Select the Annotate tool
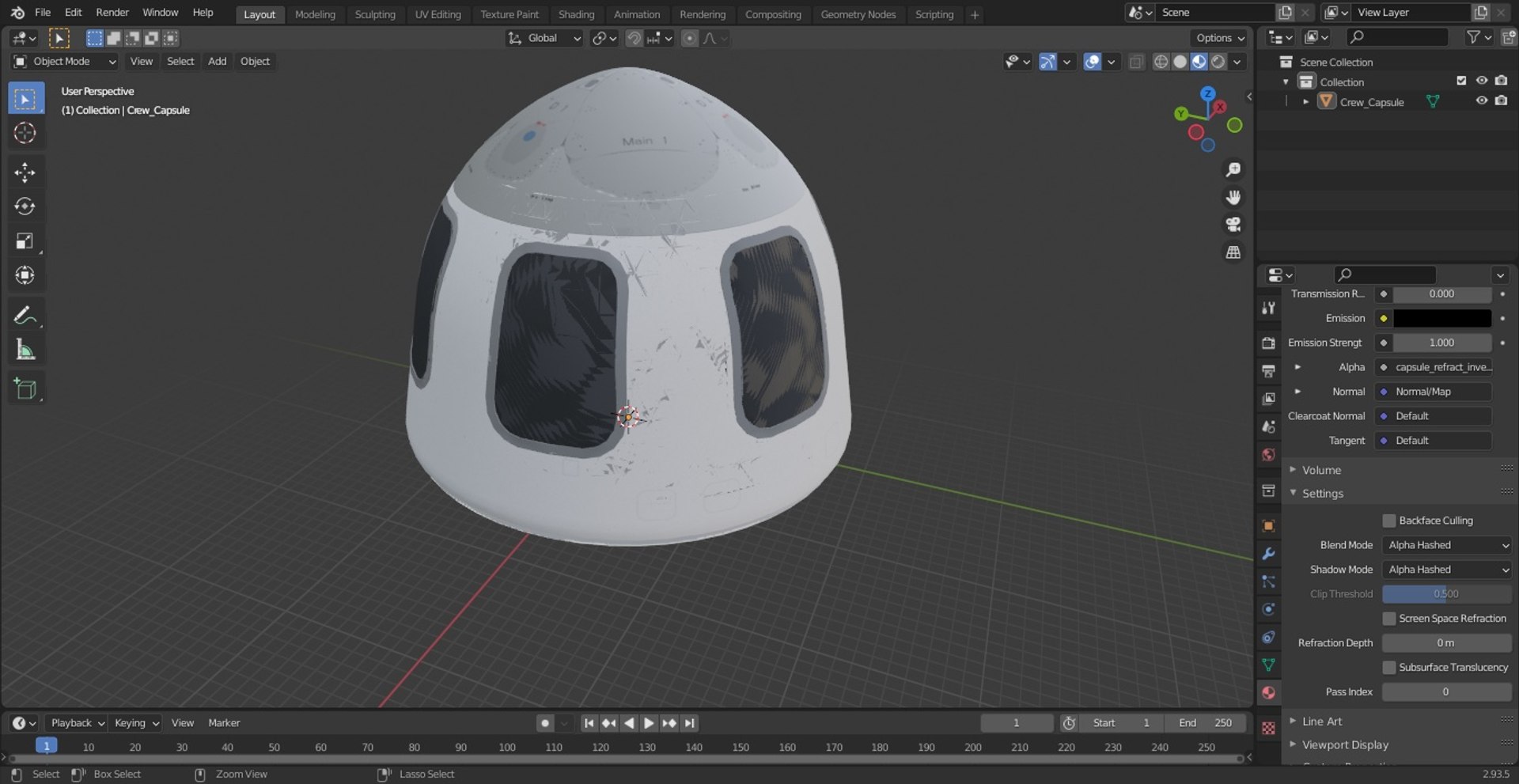The height and width of the screenshot is (784, 1519). [25, 315]
